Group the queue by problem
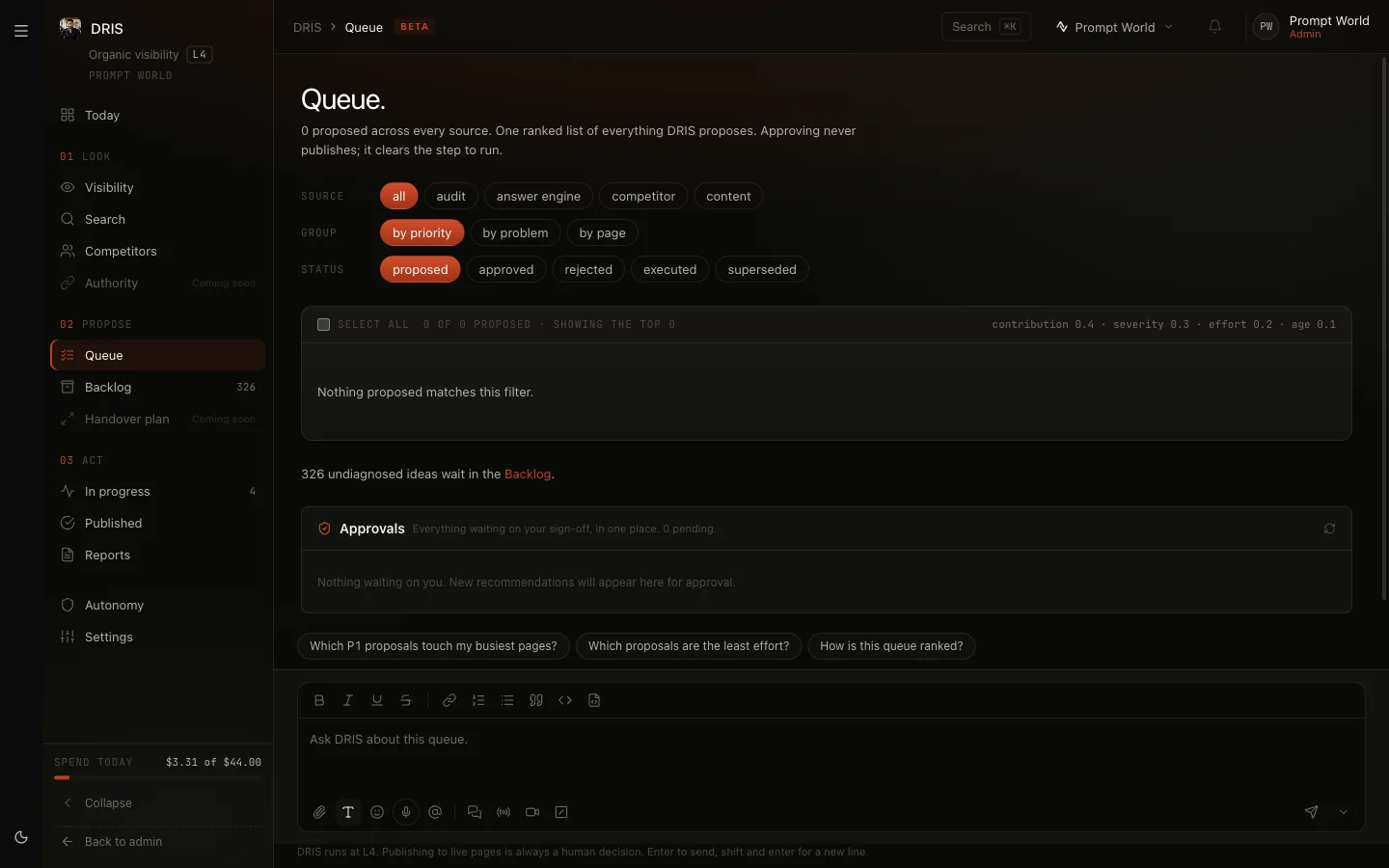The width and height of the screenshot is (1389, 868). (x=515, y=233)
